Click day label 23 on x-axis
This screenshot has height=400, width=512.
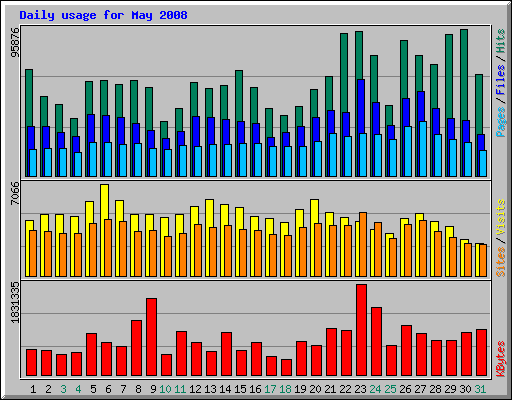pyautogui.click(x=360, y=389)
